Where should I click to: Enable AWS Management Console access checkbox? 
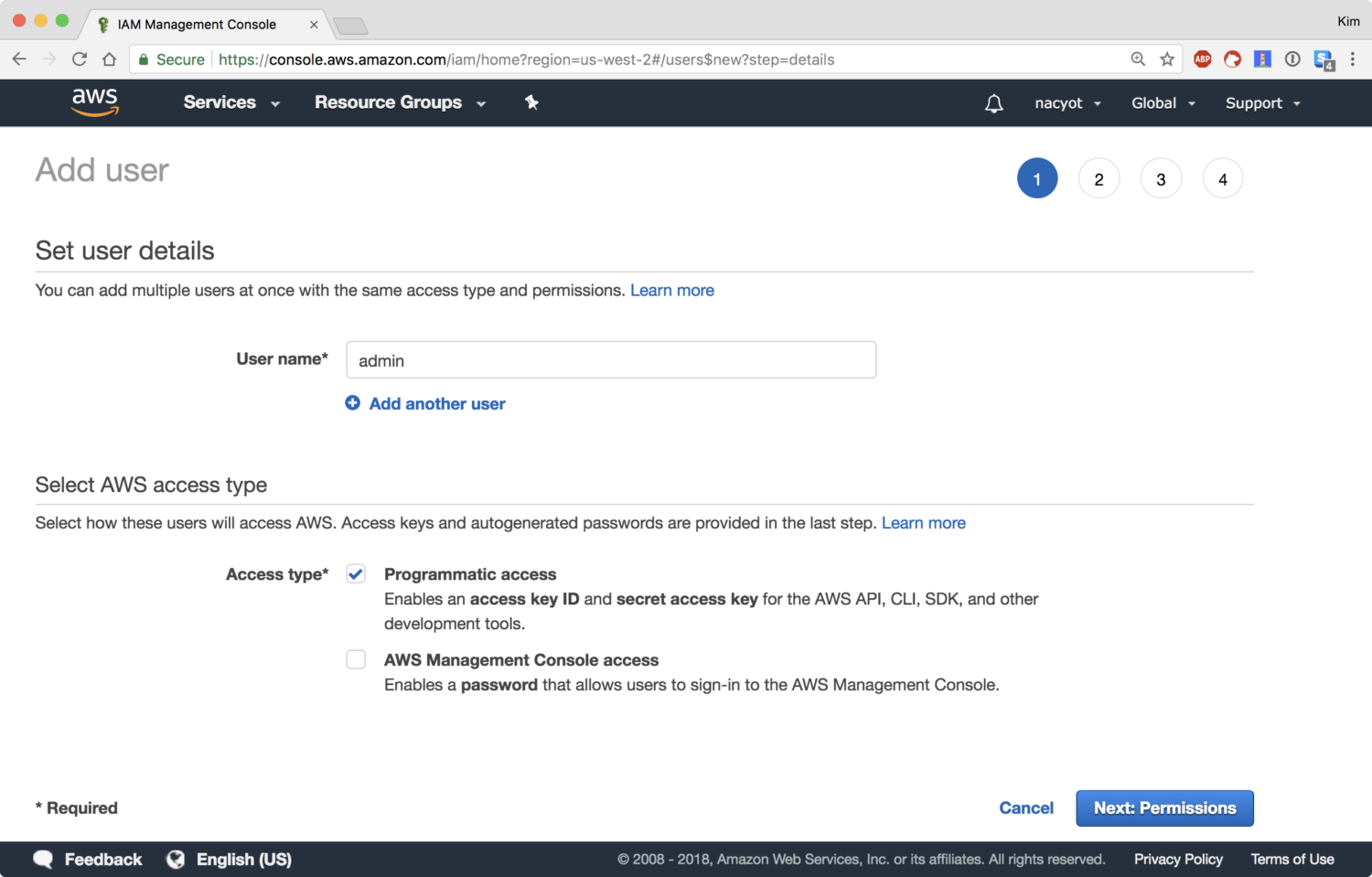tap(356, 659)
